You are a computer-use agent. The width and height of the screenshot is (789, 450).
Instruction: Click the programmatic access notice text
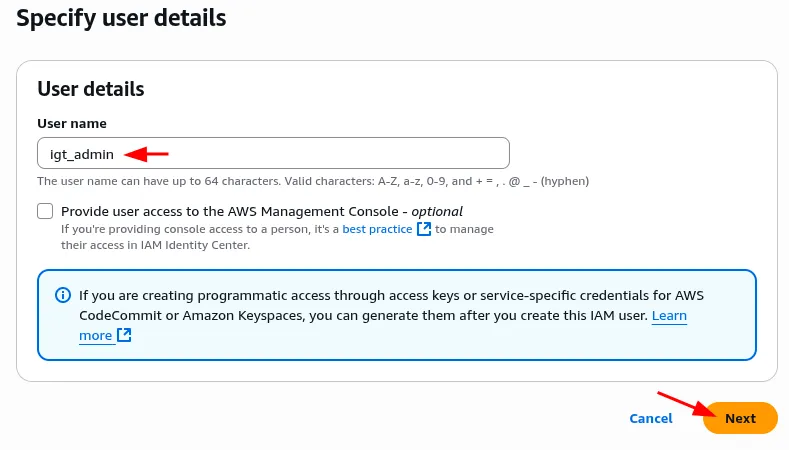point(380,295)
